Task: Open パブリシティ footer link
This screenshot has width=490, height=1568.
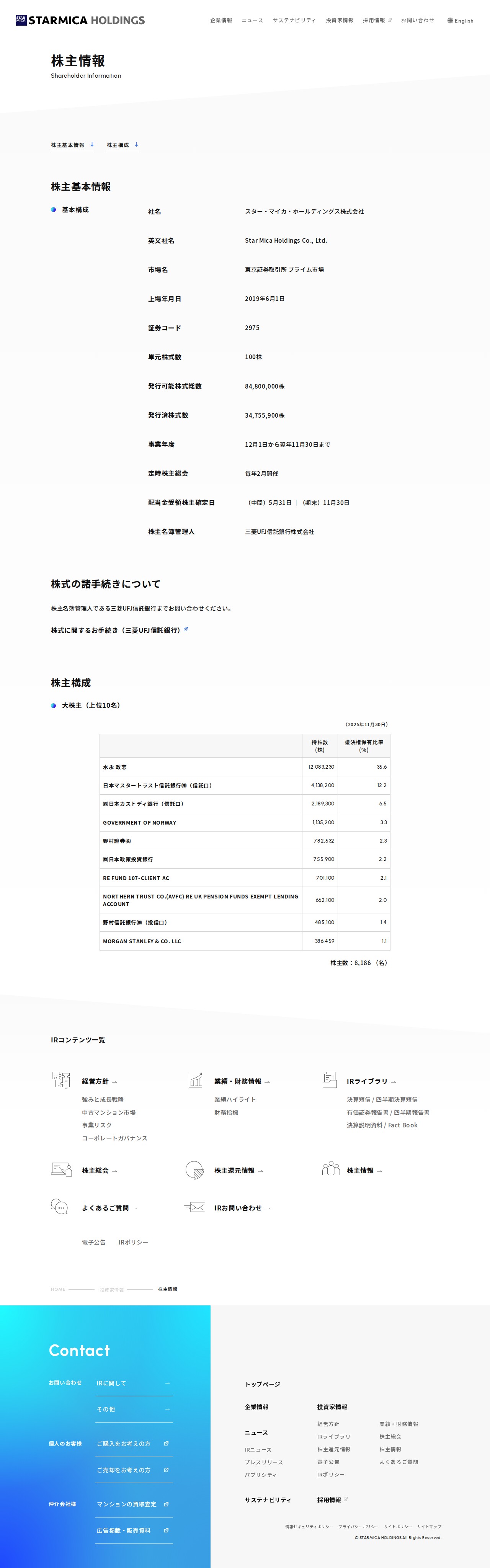Action: click(x=261, y=1475)
